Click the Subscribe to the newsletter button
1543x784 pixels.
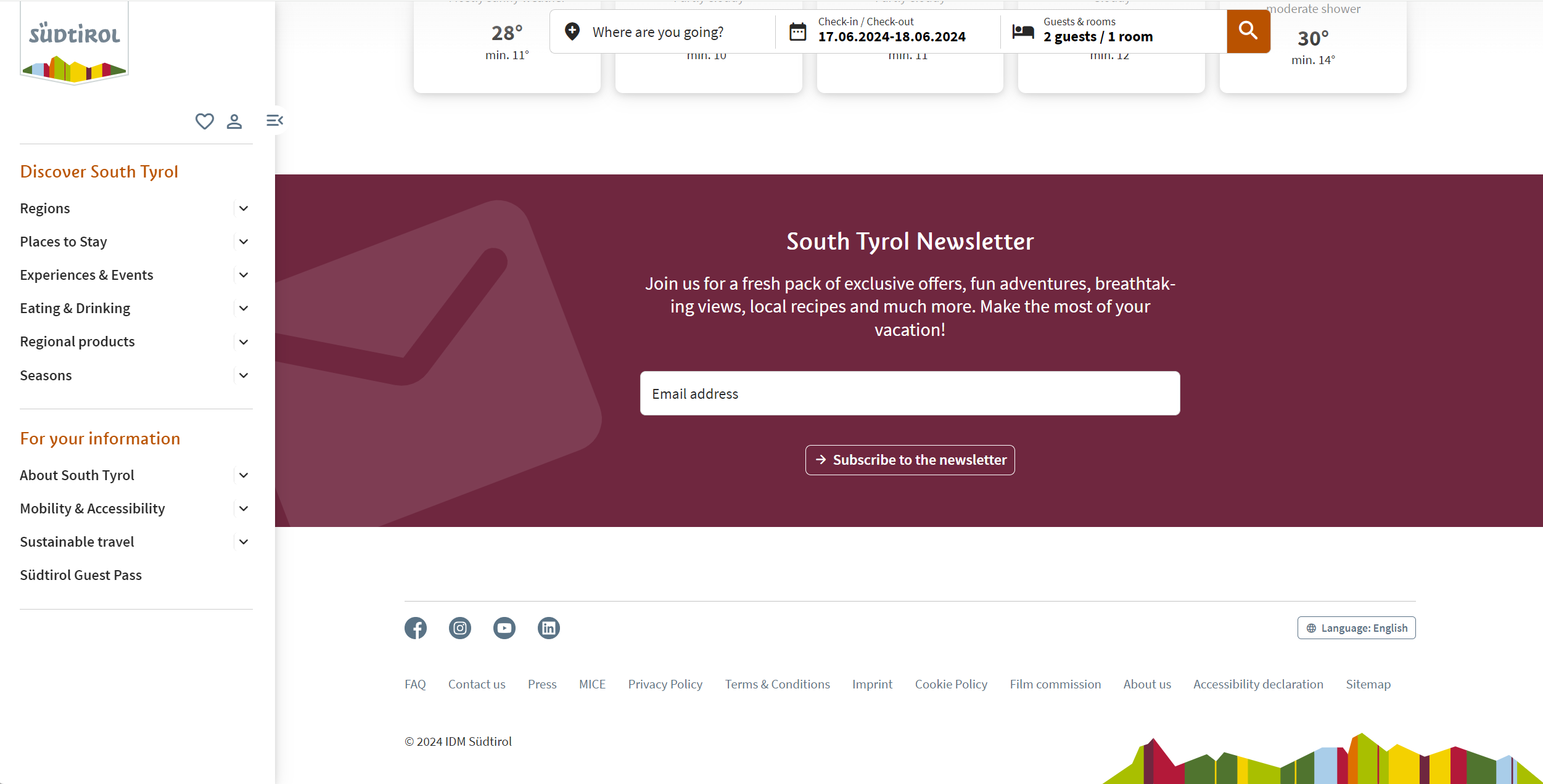click(x=910, y=460)
